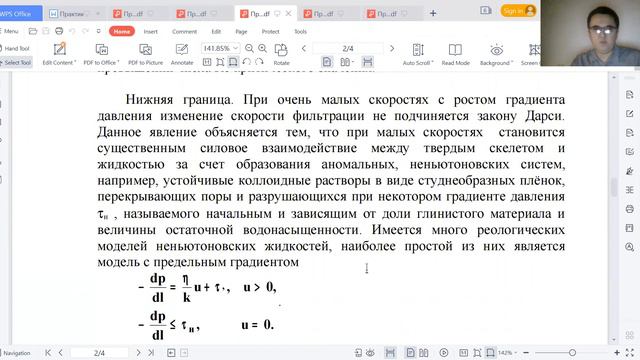Activate the Select Tool

16,62
